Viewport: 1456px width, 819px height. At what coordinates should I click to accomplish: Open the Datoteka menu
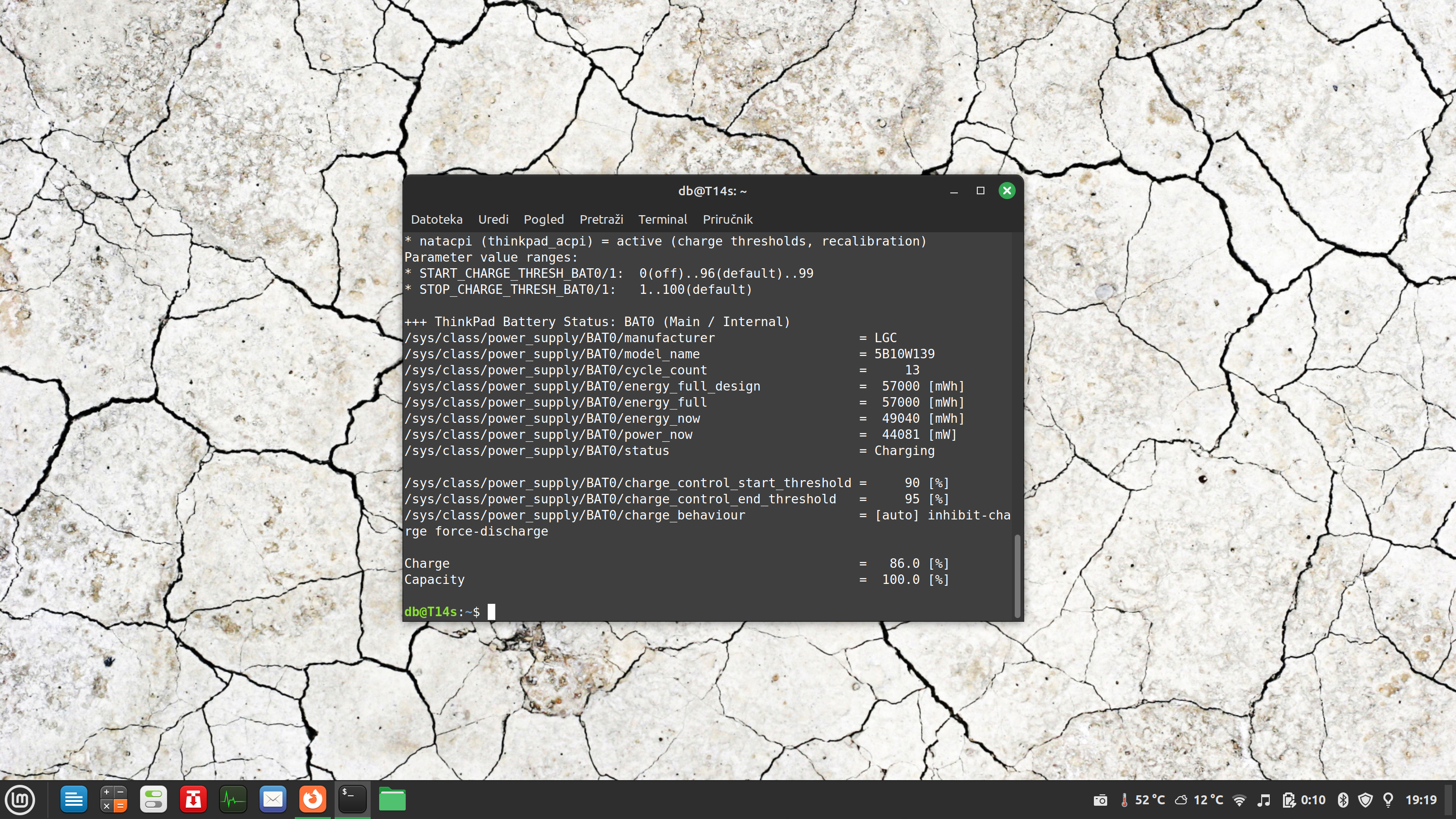coord(437,219)
